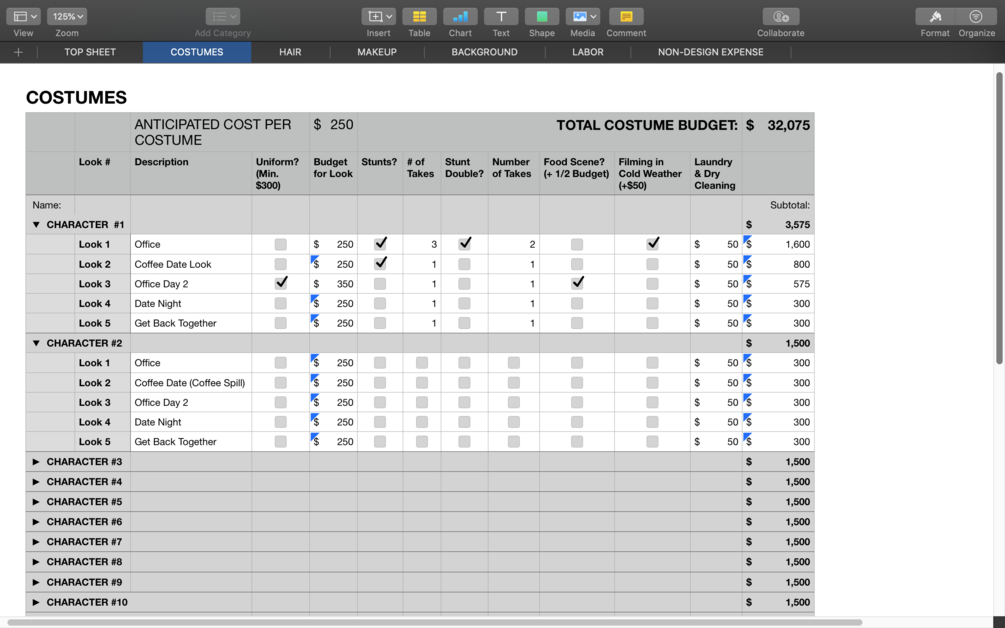Image resolution: width=1005 pixels, height=628 pixels.
Task: Select the anticipated cost cell $ 250
Action: pyautogui.click(x=333, y=132)
